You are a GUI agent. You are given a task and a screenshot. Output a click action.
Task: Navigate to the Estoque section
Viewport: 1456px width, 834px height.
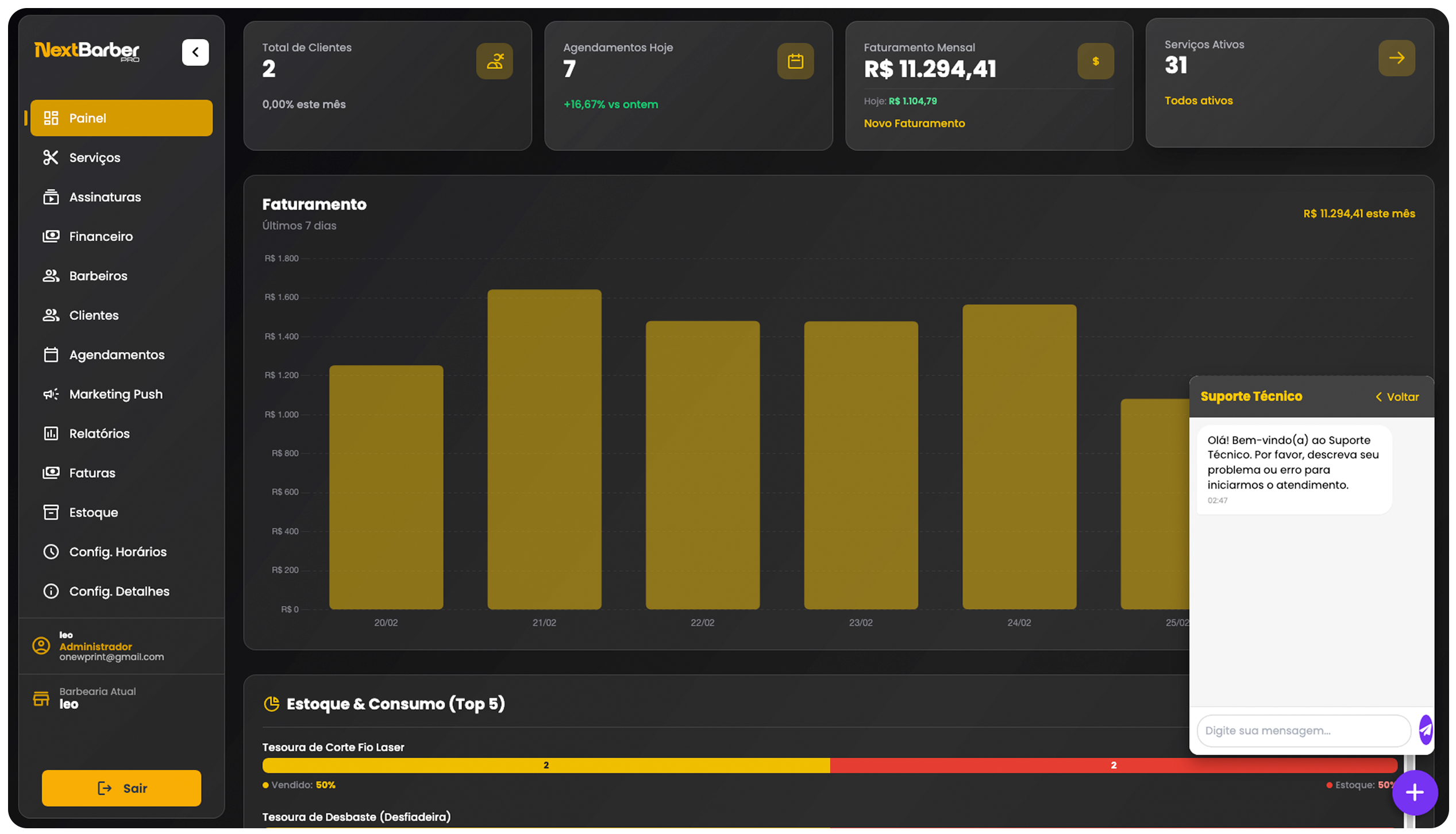tap(93, 512)
